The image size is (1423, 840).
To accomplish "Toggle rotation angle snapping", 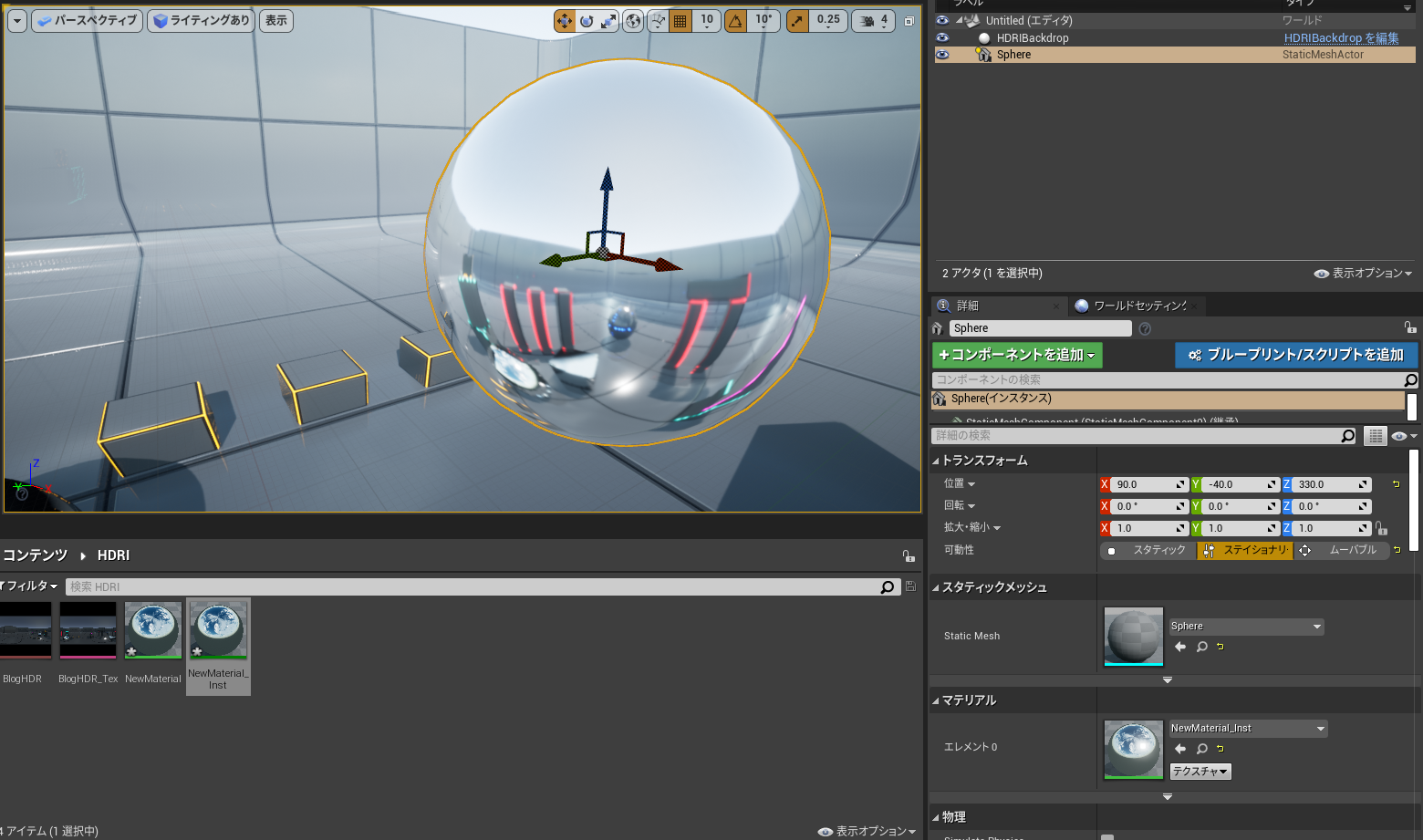I will [734, 20].
